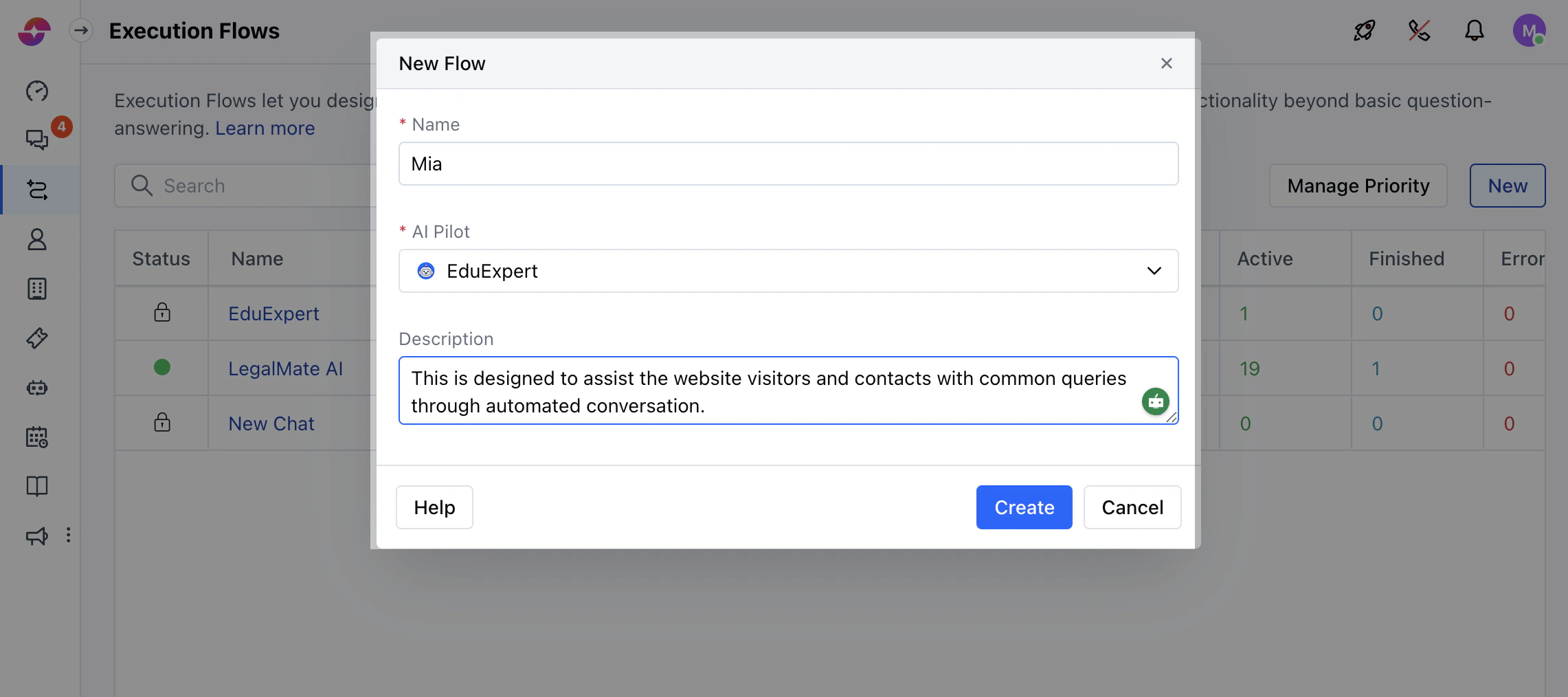Image resolution: width=1568 pixels, height=697 pixels.
Task: Open the tickets icon in sidebar
Action: (x=37, y=338)
